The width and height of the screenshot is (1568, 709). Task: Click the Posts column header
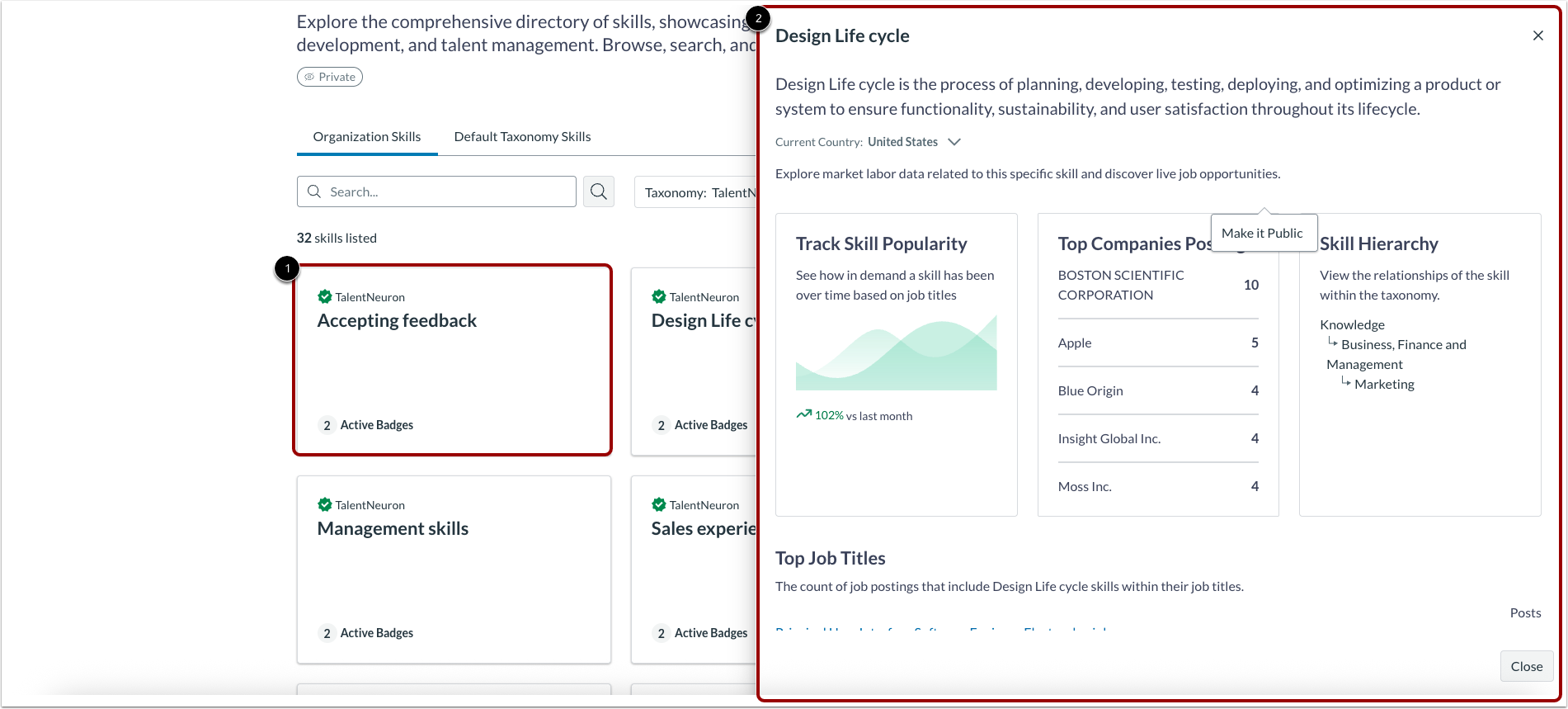[1525, 612]
